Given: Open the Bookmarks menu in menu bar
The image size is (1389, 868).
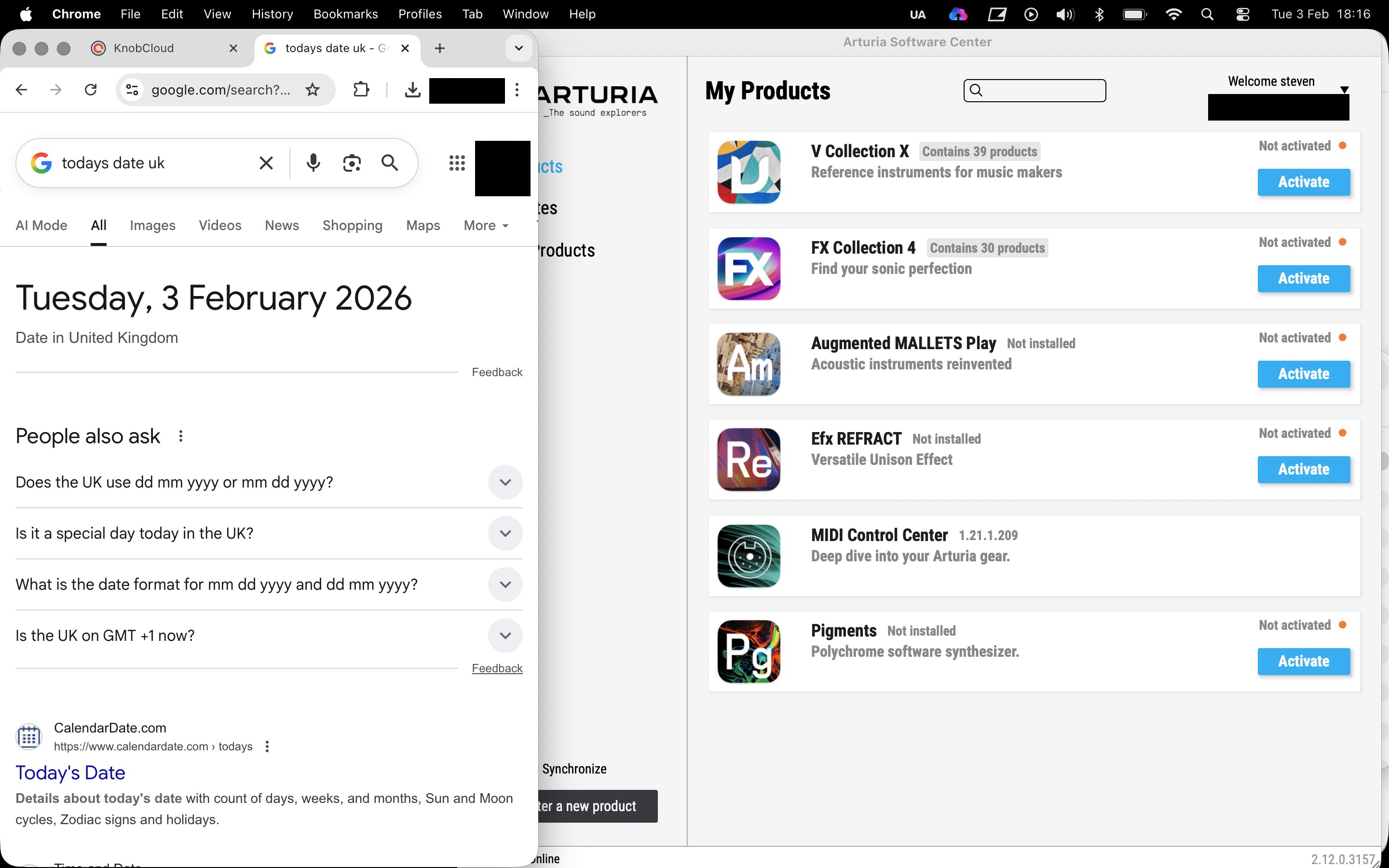Looking at the screenshot, I should 345,14.
